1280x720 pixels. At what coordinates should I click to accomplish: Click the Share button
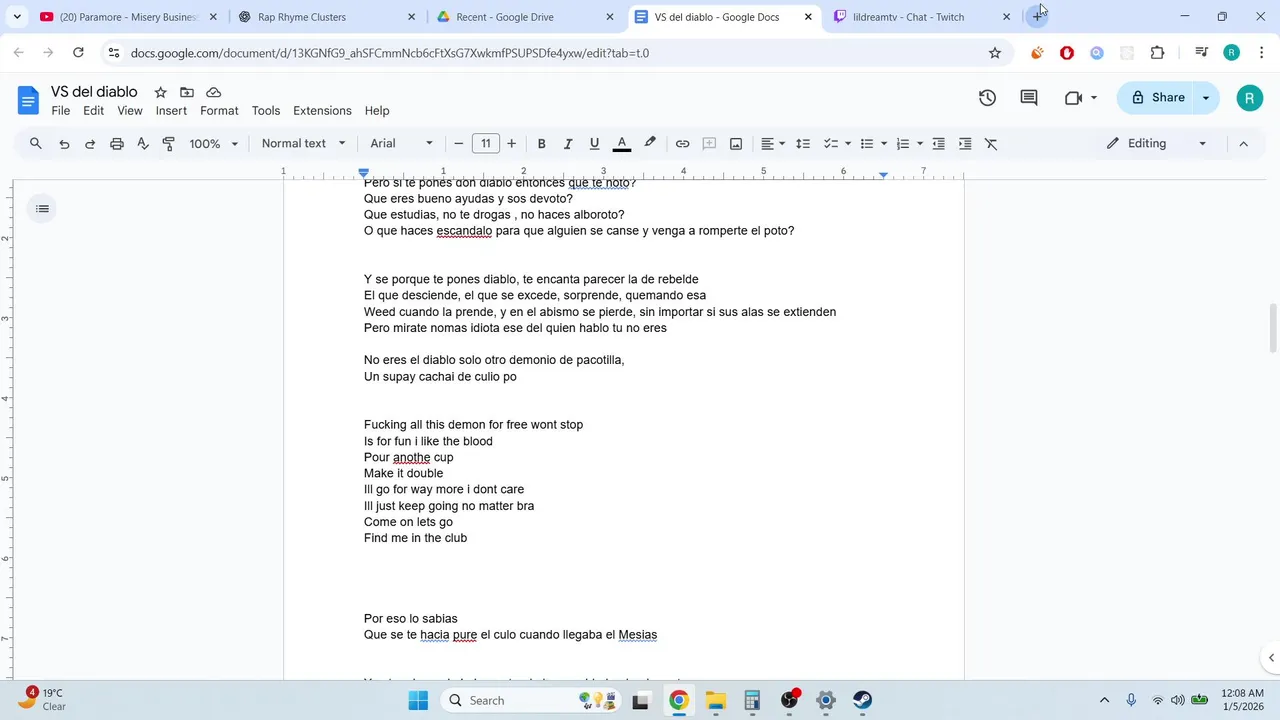click(x=1157, y=97)
